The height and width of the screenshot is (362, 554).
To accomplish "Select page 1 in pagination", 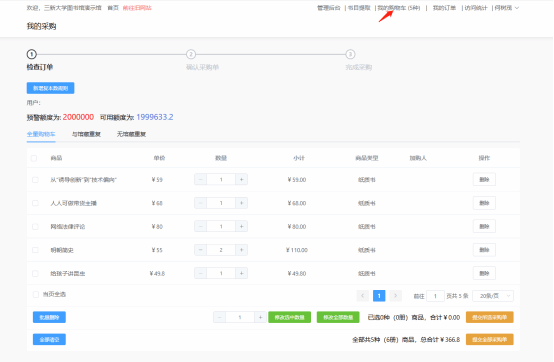I will coord(379,296).
